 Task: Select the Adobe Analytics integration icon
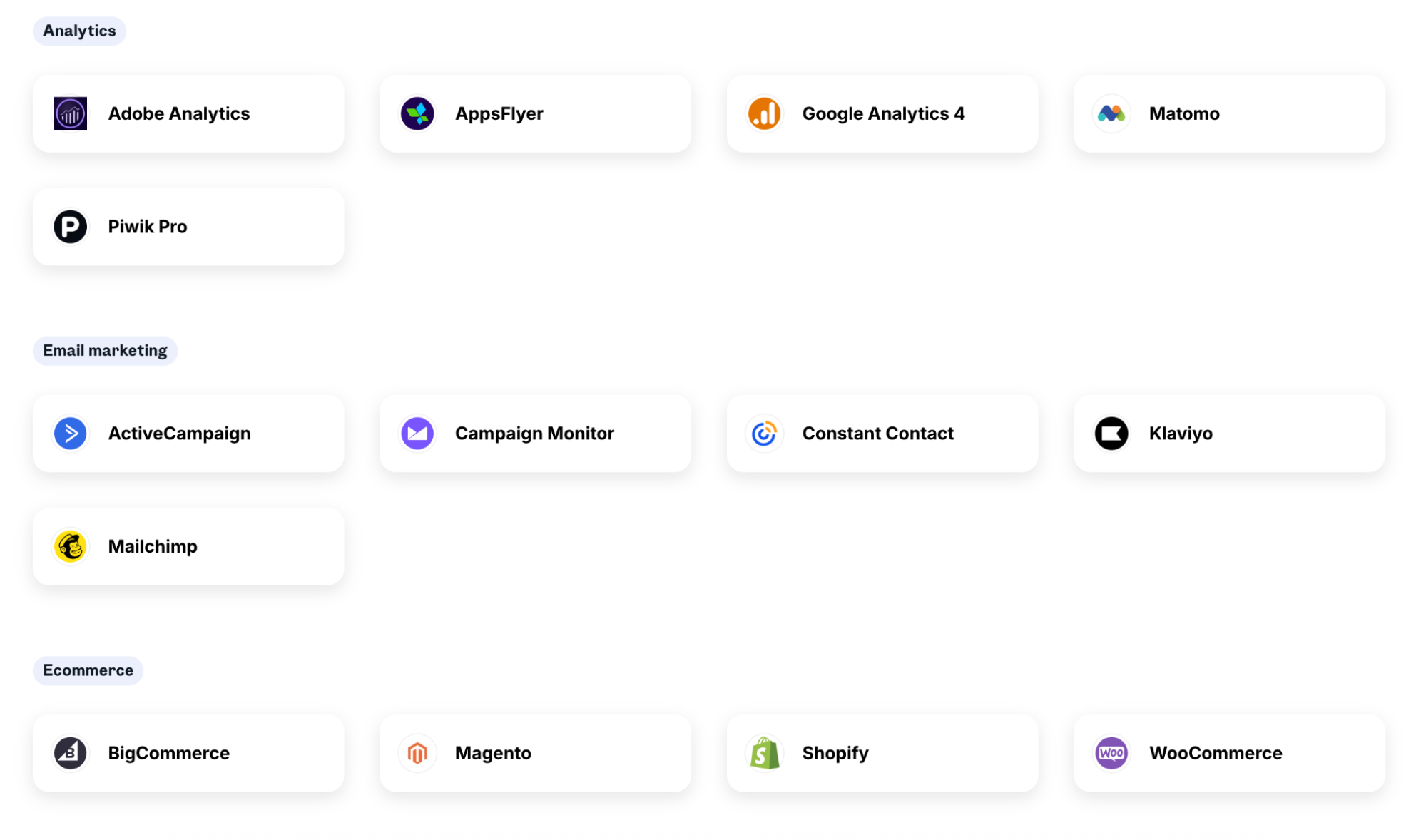70,113
